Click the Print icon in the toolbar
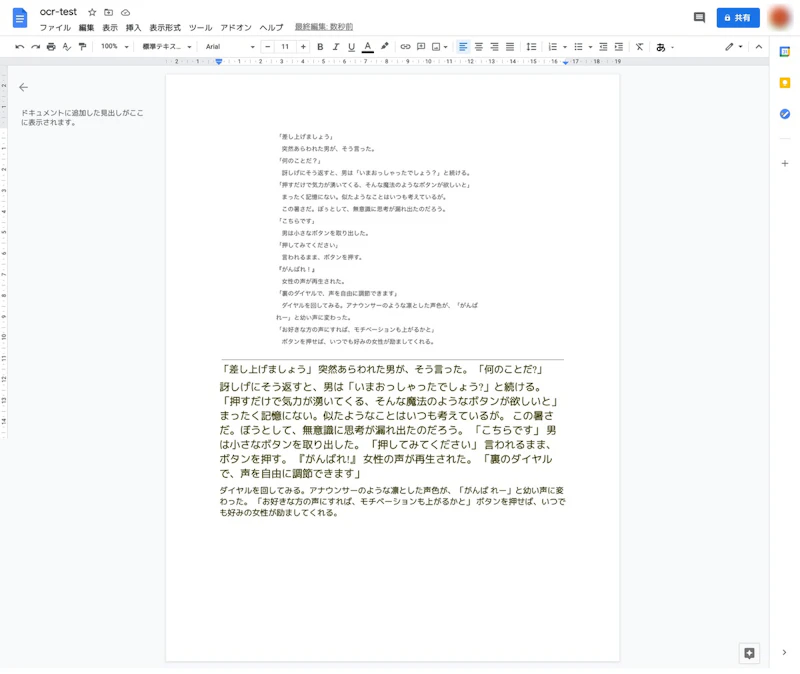The image size is (800, 674). coord(50,47)
